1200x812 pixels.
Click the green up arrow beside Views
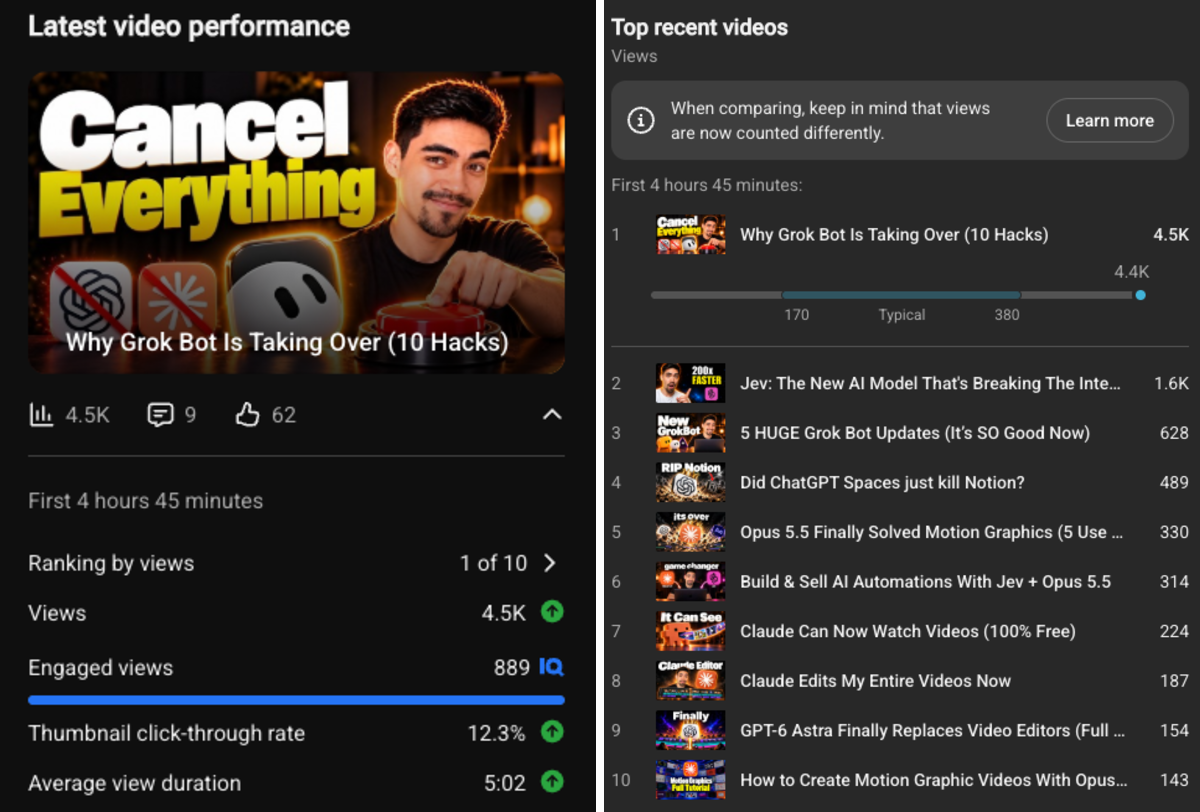(x=552, y=612)
